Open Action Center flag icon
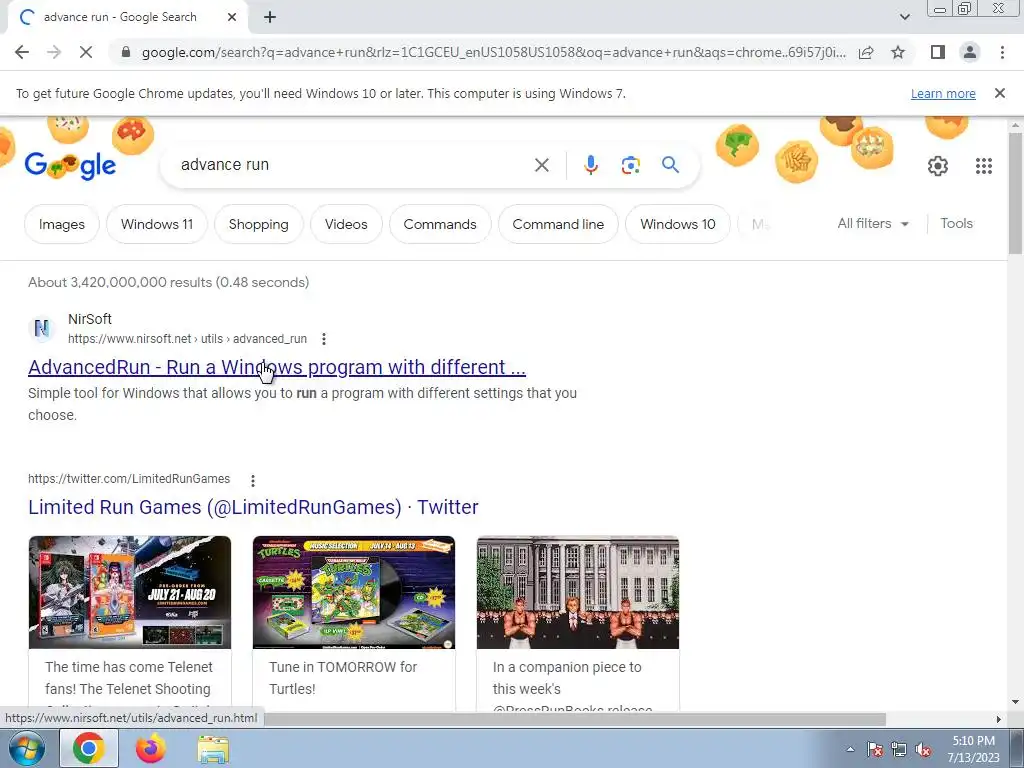Viewport: 1024px width, 768px height. tap(874, 749)
